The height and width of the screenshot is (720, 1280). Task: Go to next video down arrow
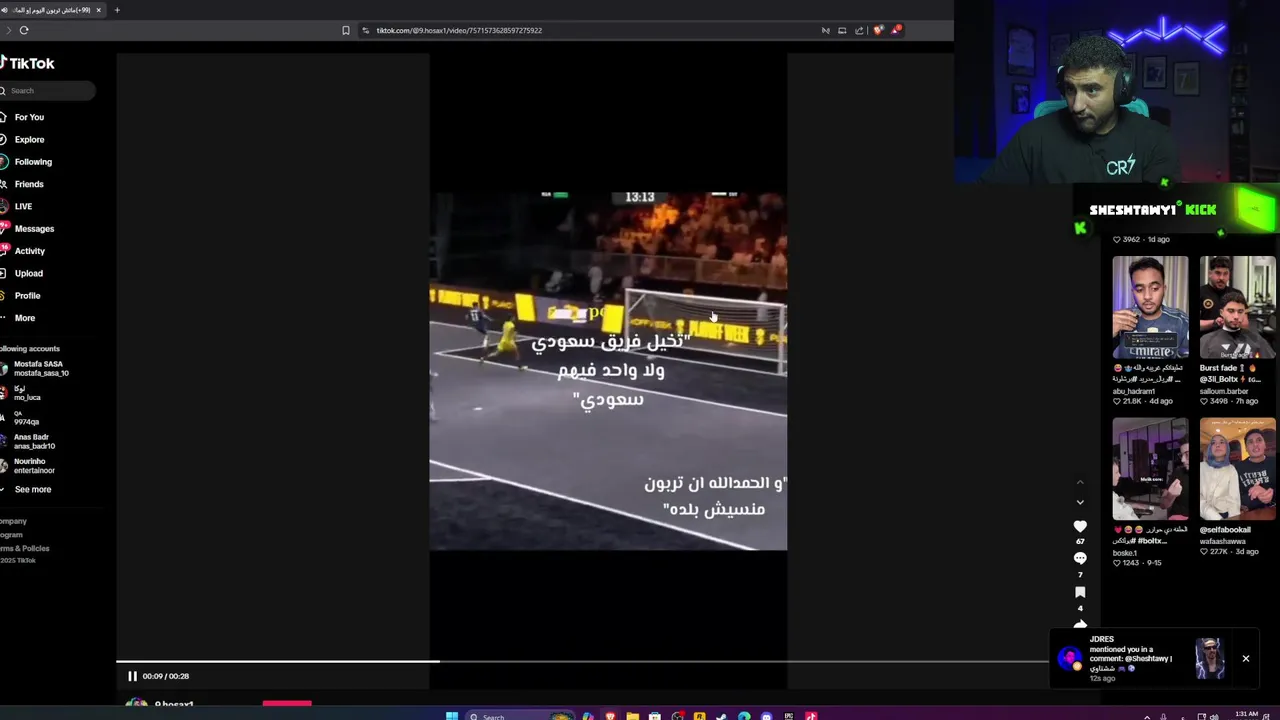point(1080,502)
